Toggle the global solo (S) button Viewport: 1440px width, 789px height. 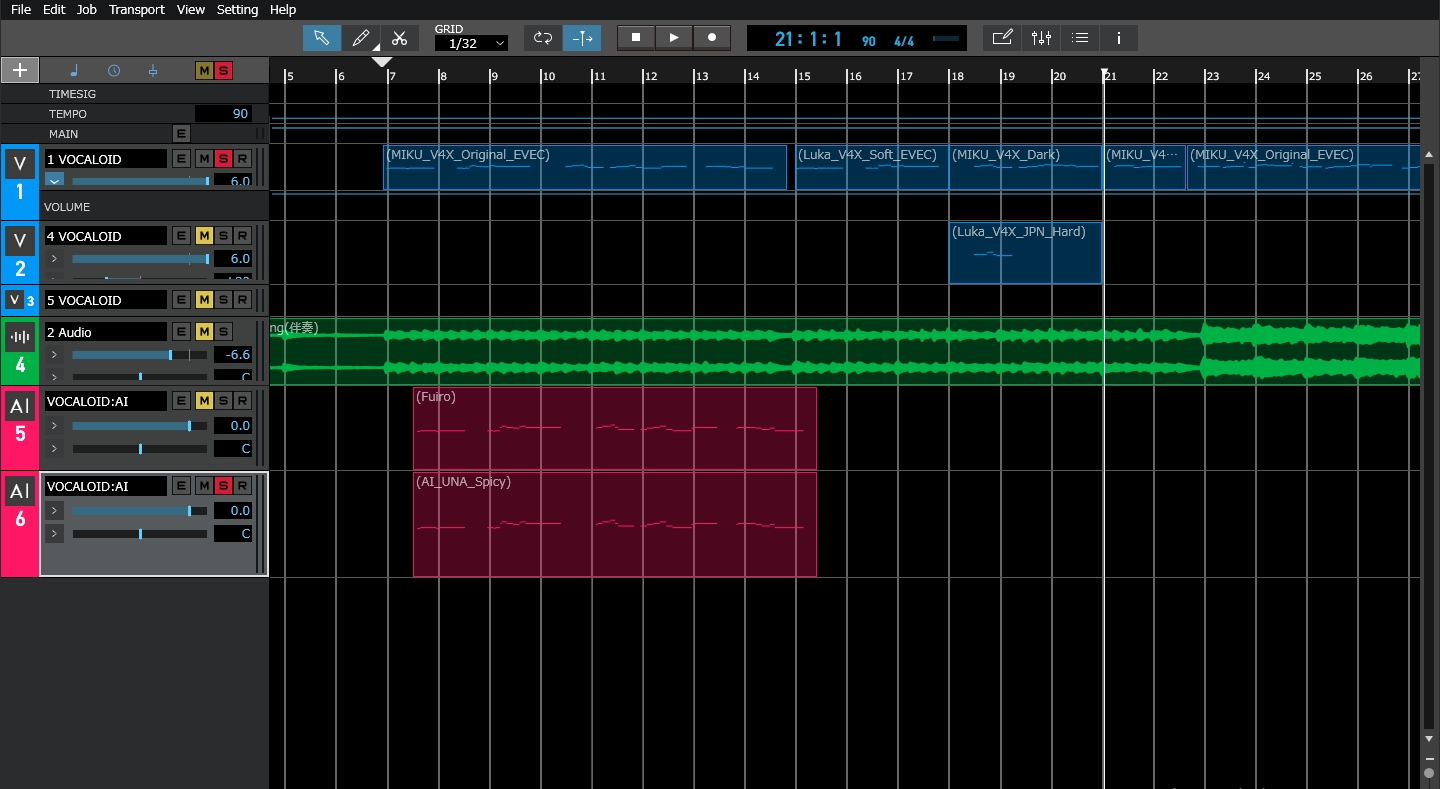pos(223,70)
